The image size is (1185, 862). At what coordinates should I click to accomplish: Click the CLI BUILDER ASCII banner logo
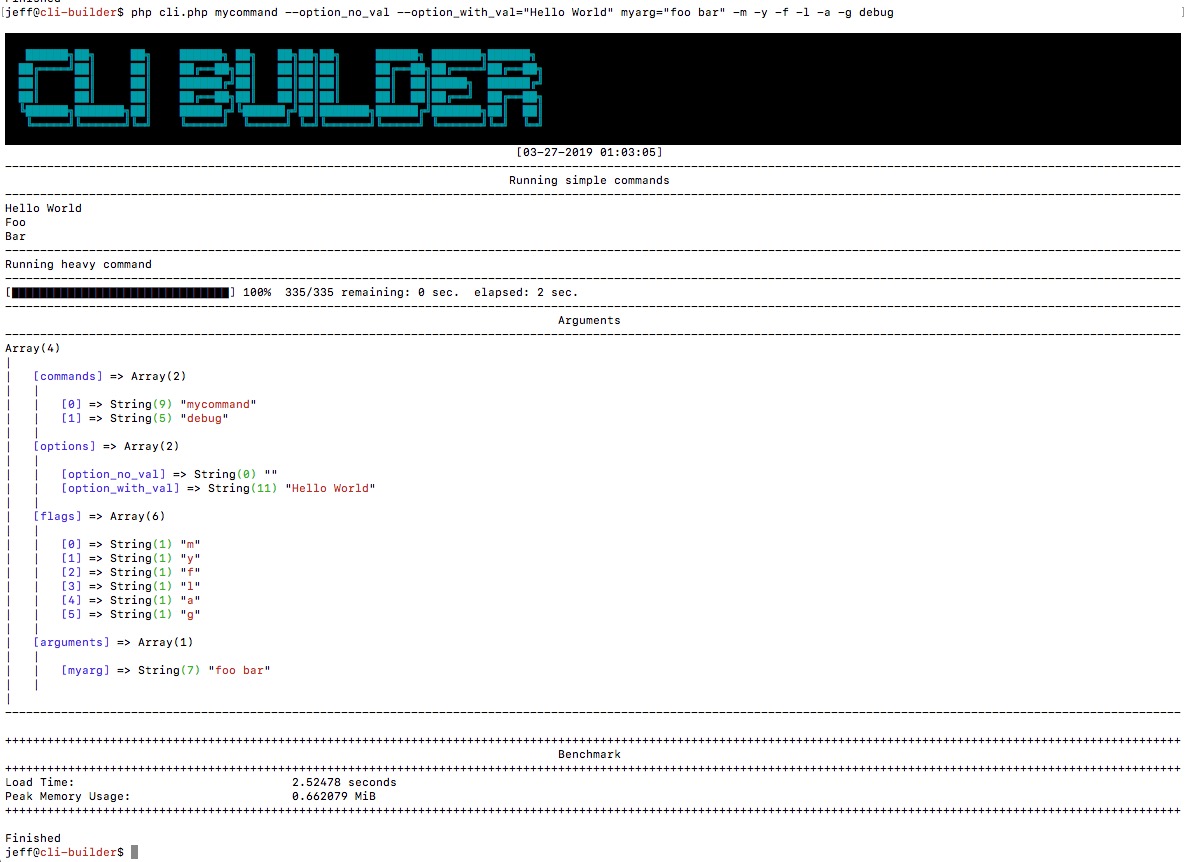(x=280, y=88)
